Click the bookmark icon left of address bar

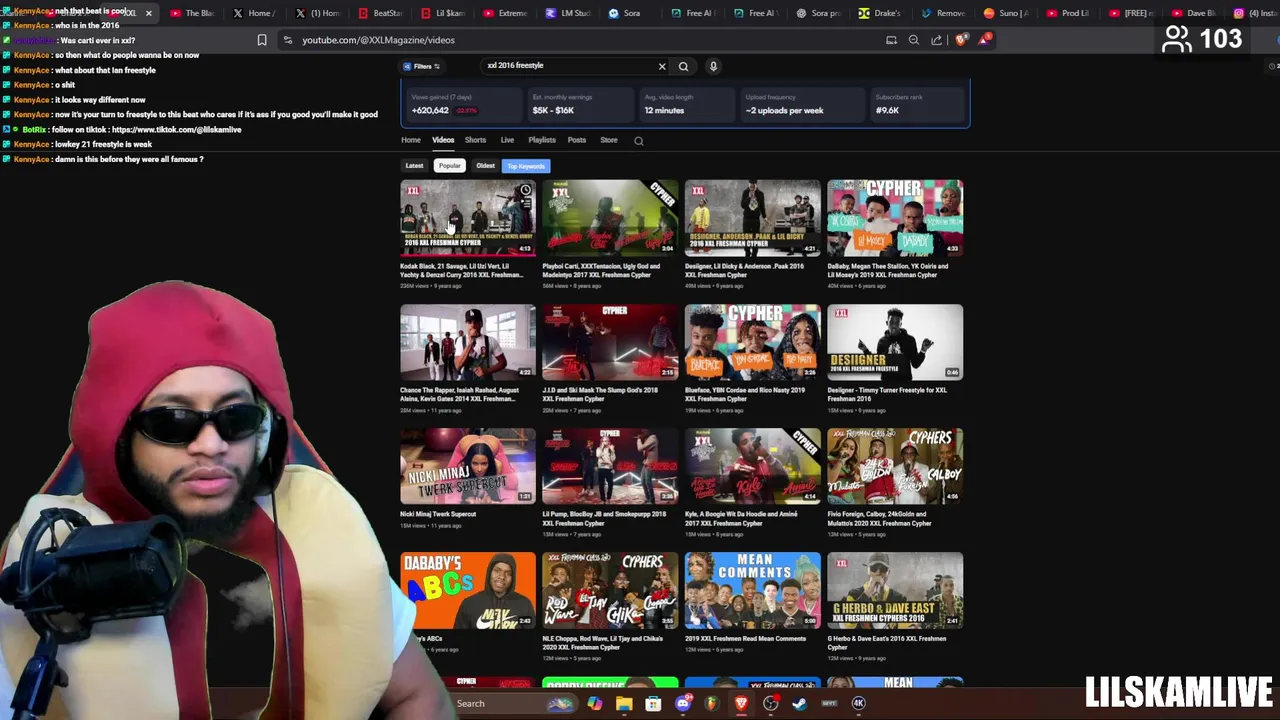click(262, 40)
